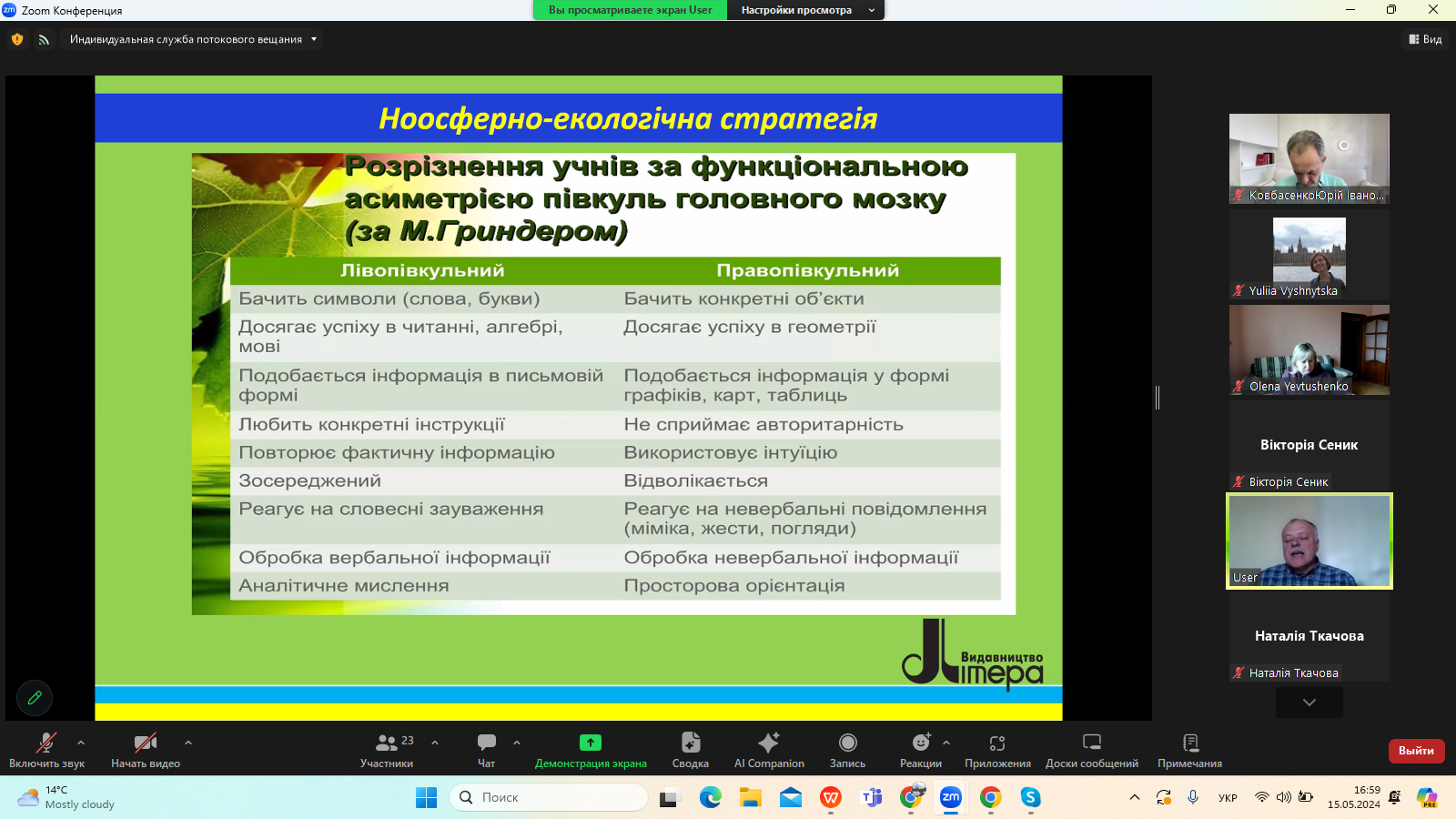Viewport: 1456px width, 819px height.
Task: Open the Participants panel icon
Action: [387, 743]
